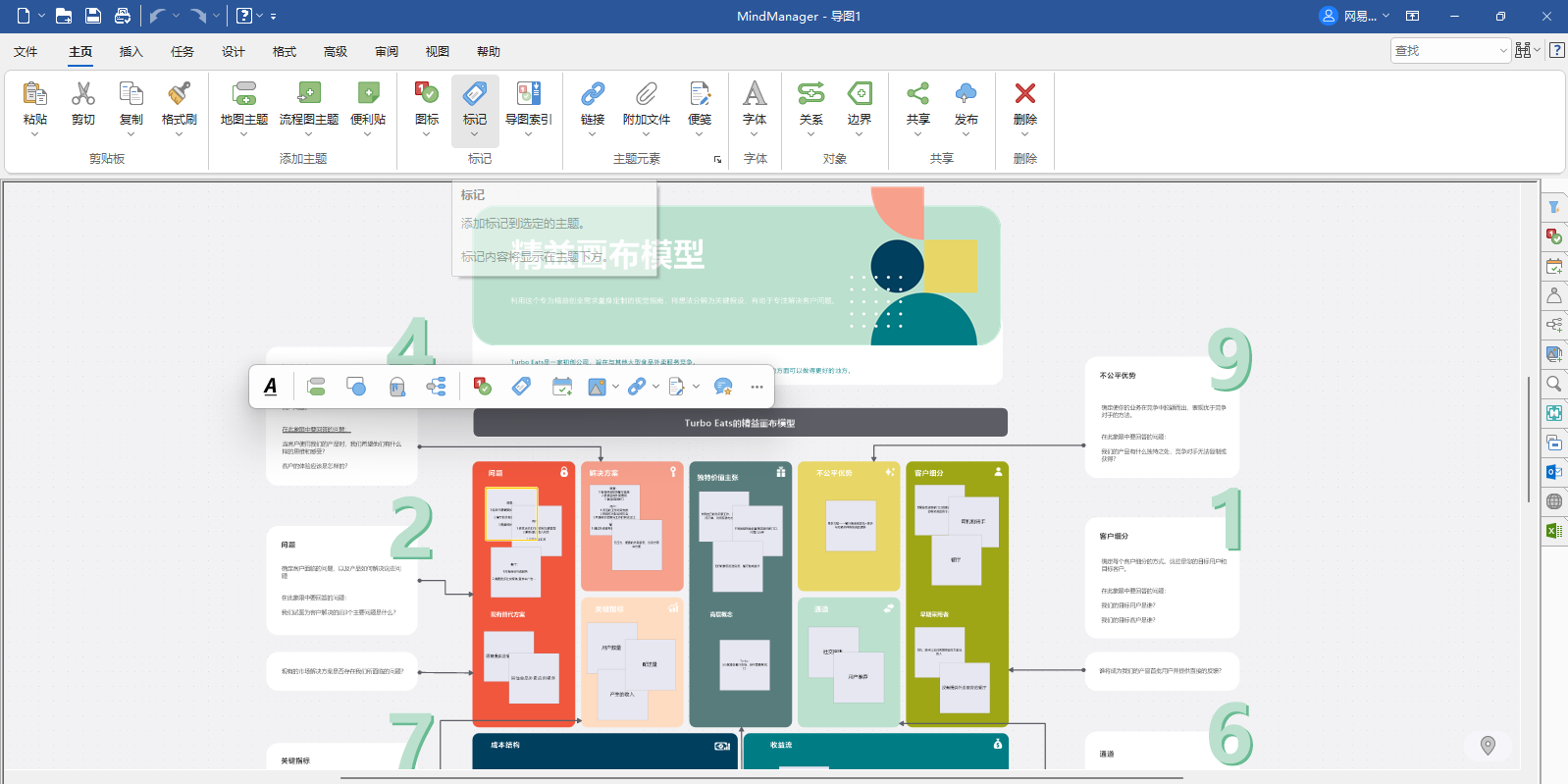Screen dimensions: 1568x784
Task: Expand the Sticky Note (便利贴) dropdown arrow
Action: point(368,134)
